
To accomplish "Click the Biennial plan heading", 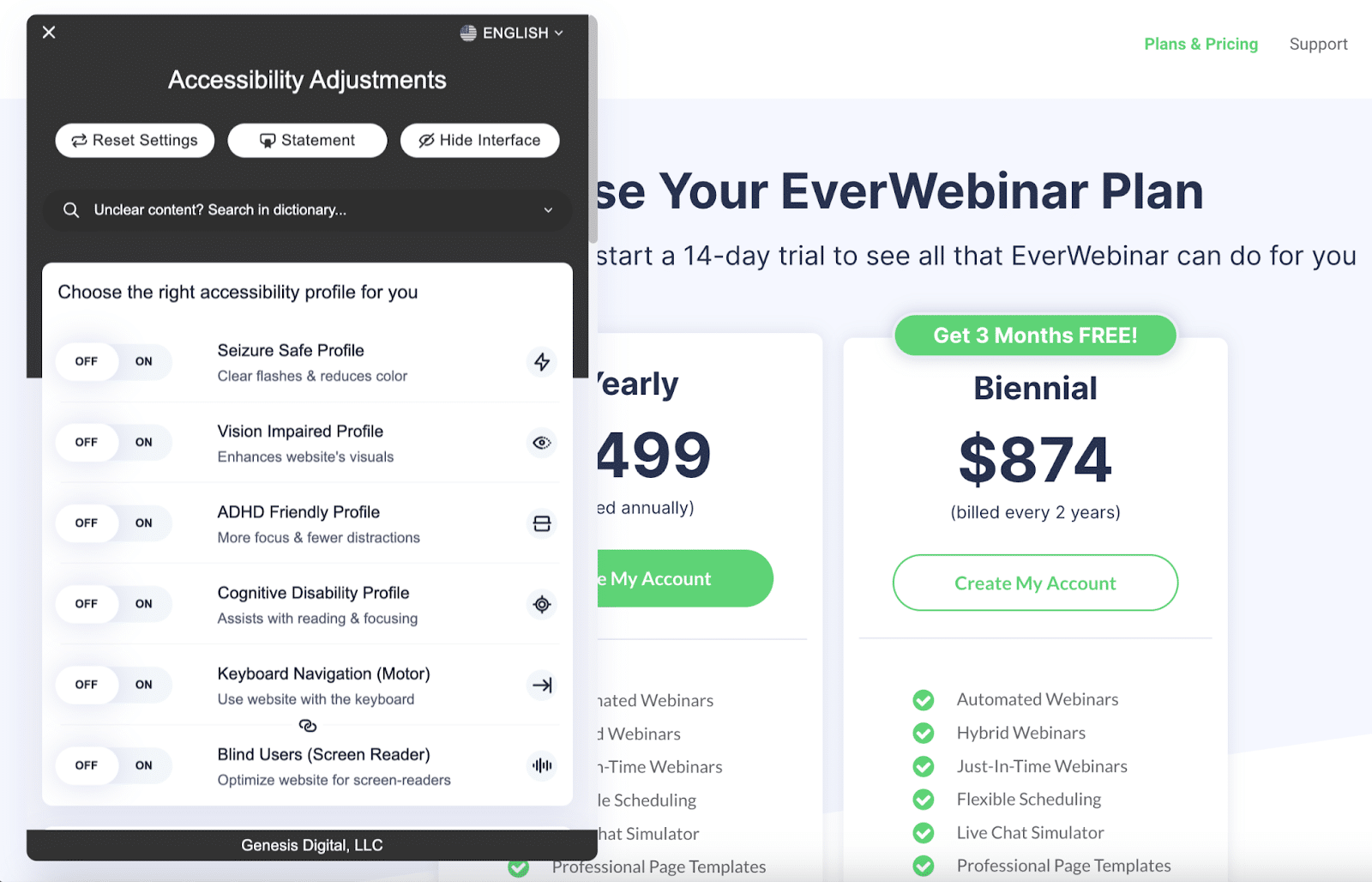I will tap(1035, 388).
